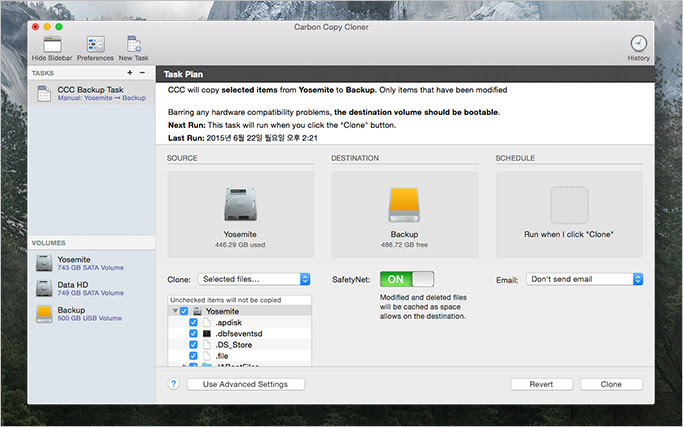Screen dimensions: 683x427
Task: Click the Yosemite disk icon in file tree
Action: tap(197, 311)
